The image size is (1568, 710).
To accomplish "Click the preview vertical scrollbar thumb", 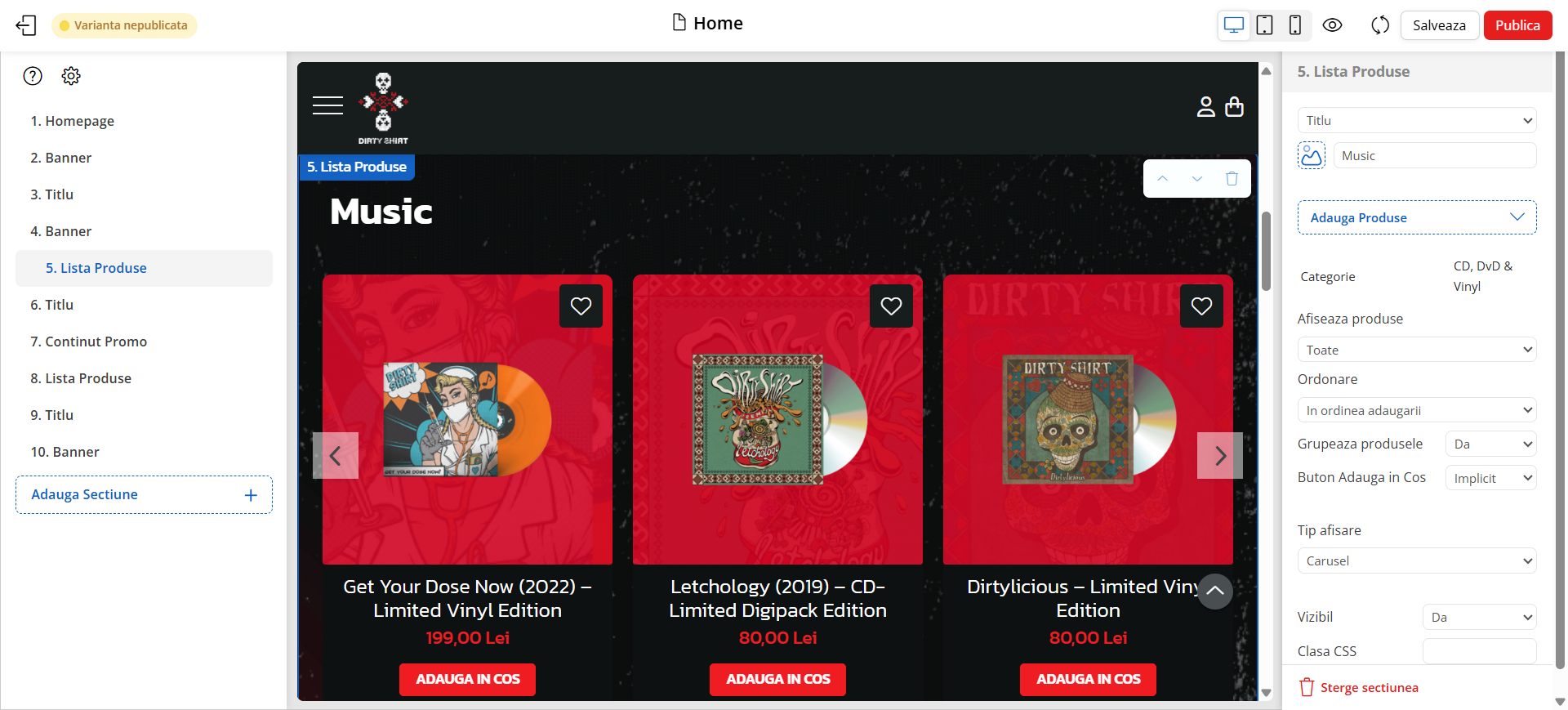I will [1266, 251].
